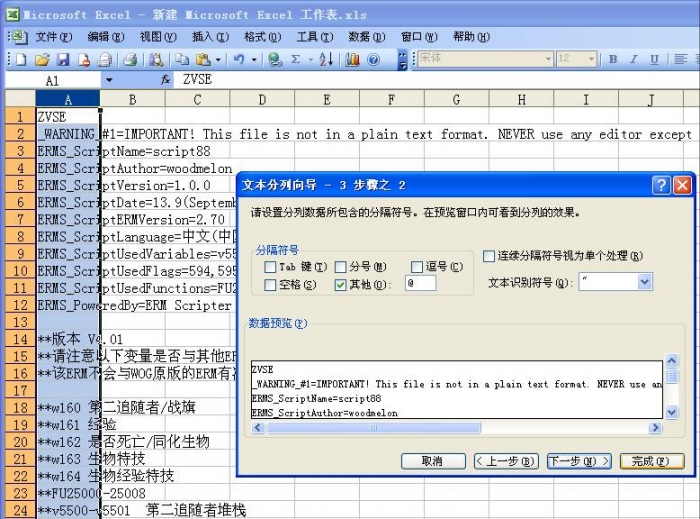The width and height of the screenshot is (700, 519).
Task: Click the 其他 delimiter text field containing @
Action: click(x=420, y=283)
